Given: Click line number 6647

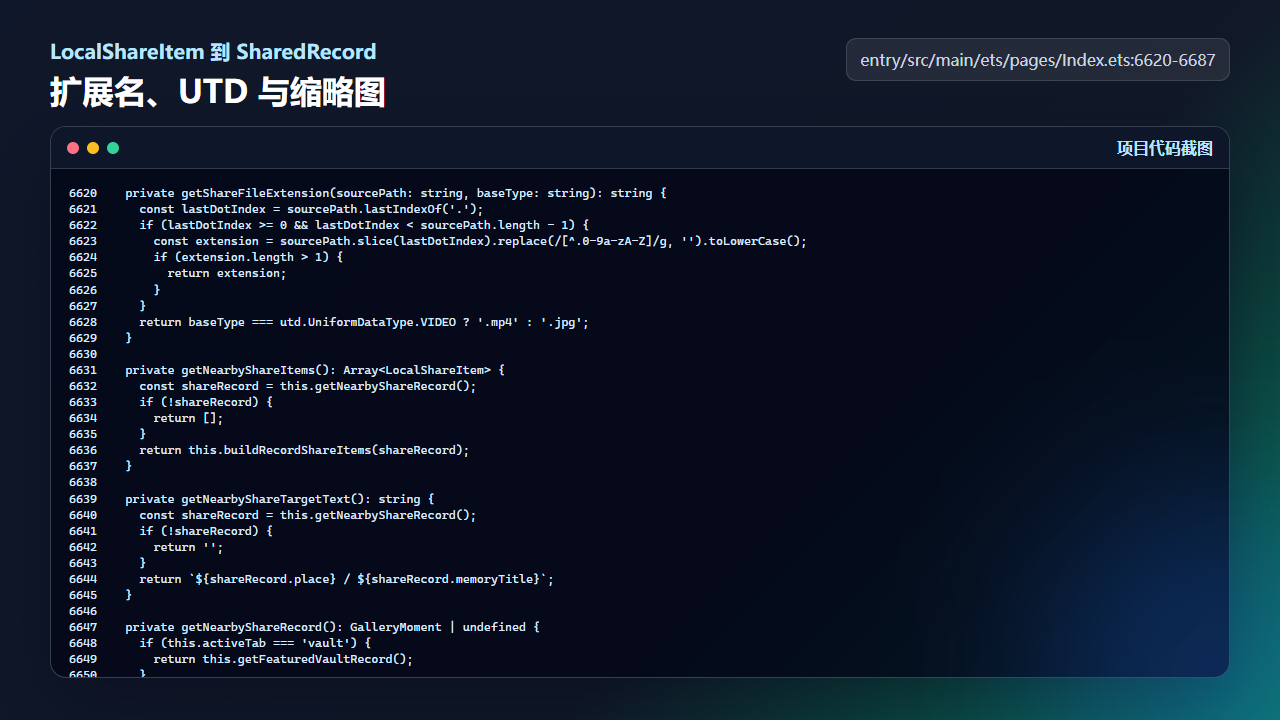Looking at the screenshot, I should tap(83, 627).
